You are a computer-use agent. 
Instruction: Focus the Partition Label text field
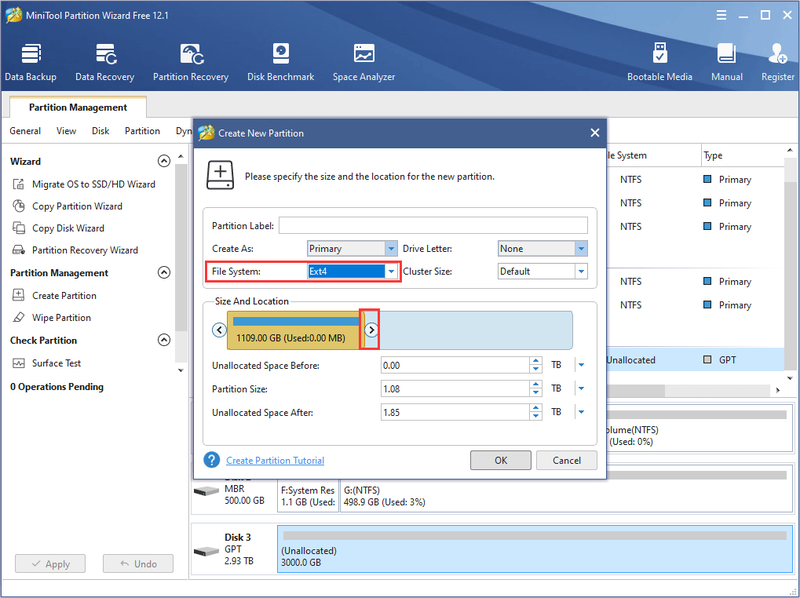click(x=433, y=226)
